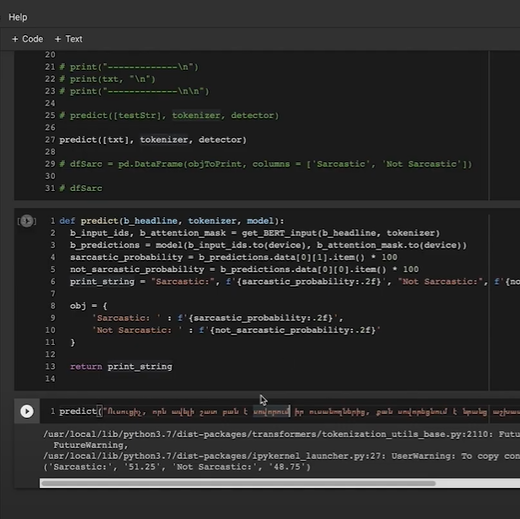The width and height of the screenshot is (520, 519).
Task: Click the commented '# dfSarc' line 31
Action: 81,188
